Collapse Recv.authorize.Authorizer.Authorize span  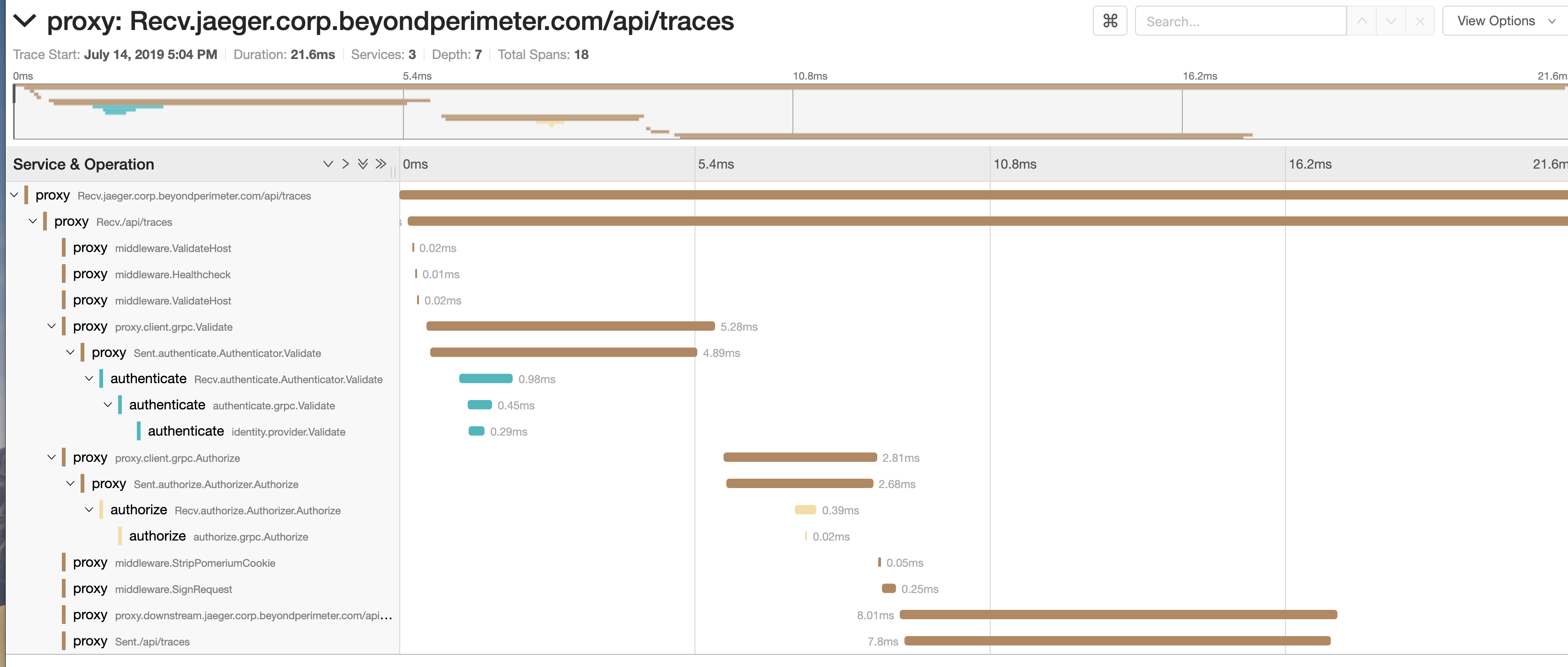(89, 509)
